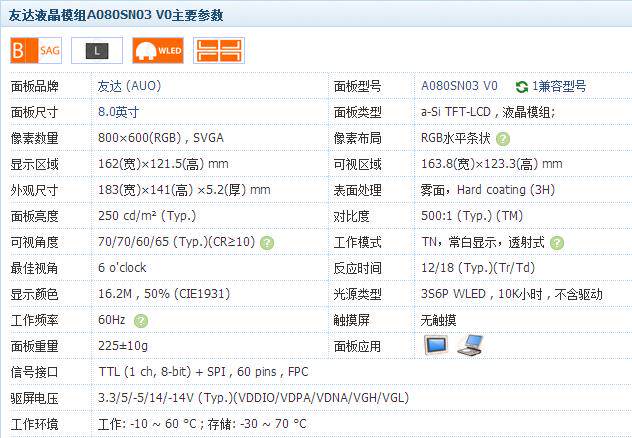632x438 pixels.
Task: Click the 光源类型 label cell
Action: (358, 294)
